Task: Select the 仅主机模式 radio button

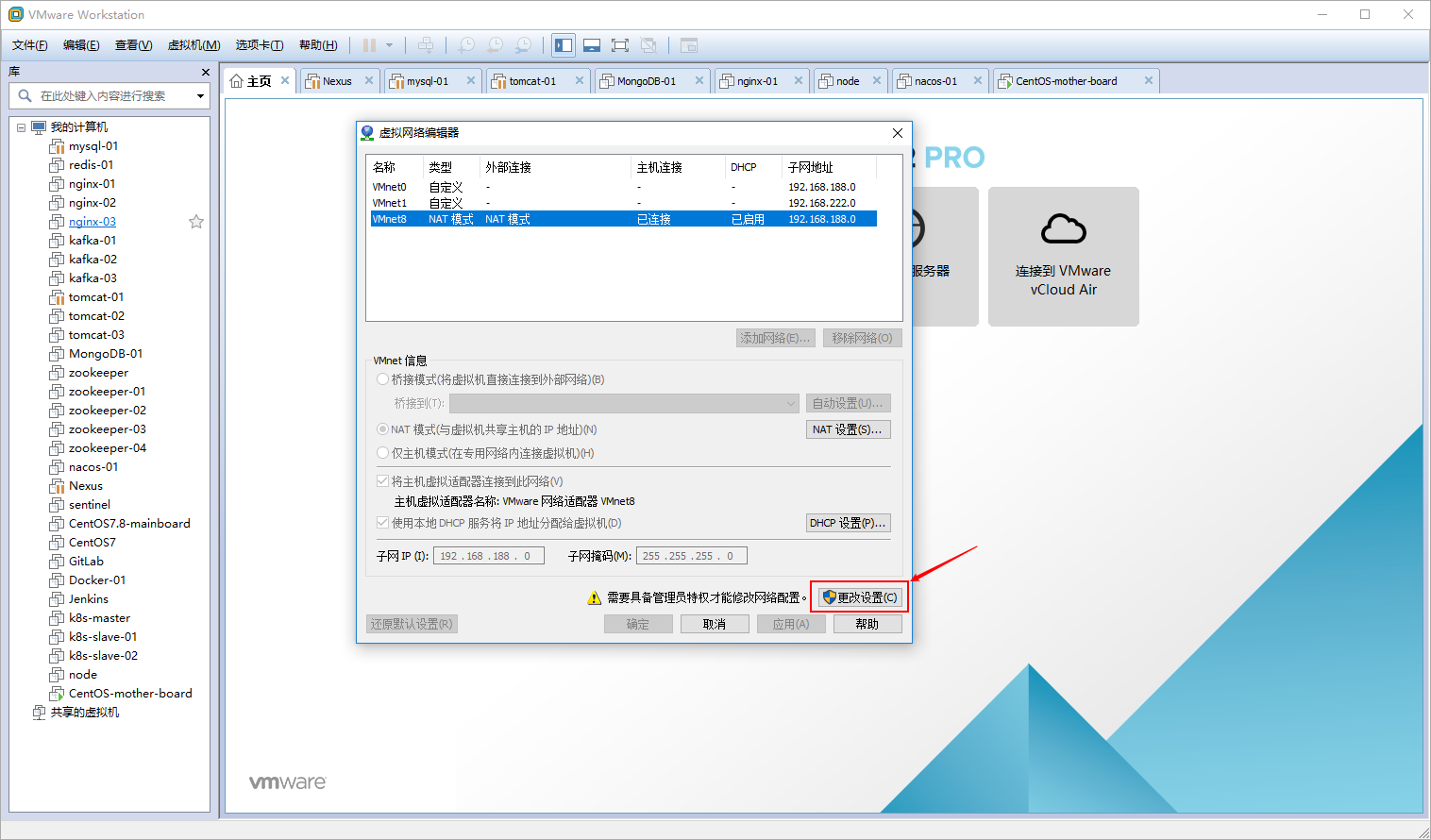Action: pos(382,453)
